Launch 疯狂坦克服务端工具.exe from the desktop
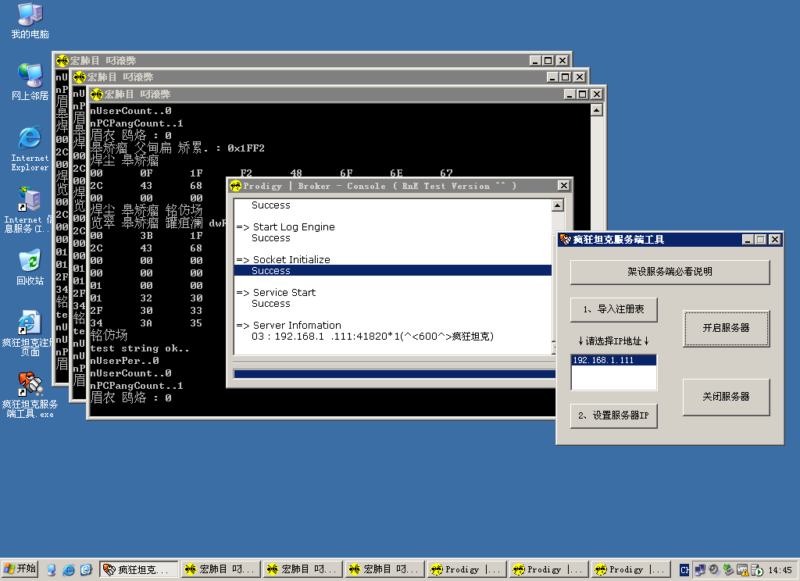800x581 pixels. coord(30,384)
